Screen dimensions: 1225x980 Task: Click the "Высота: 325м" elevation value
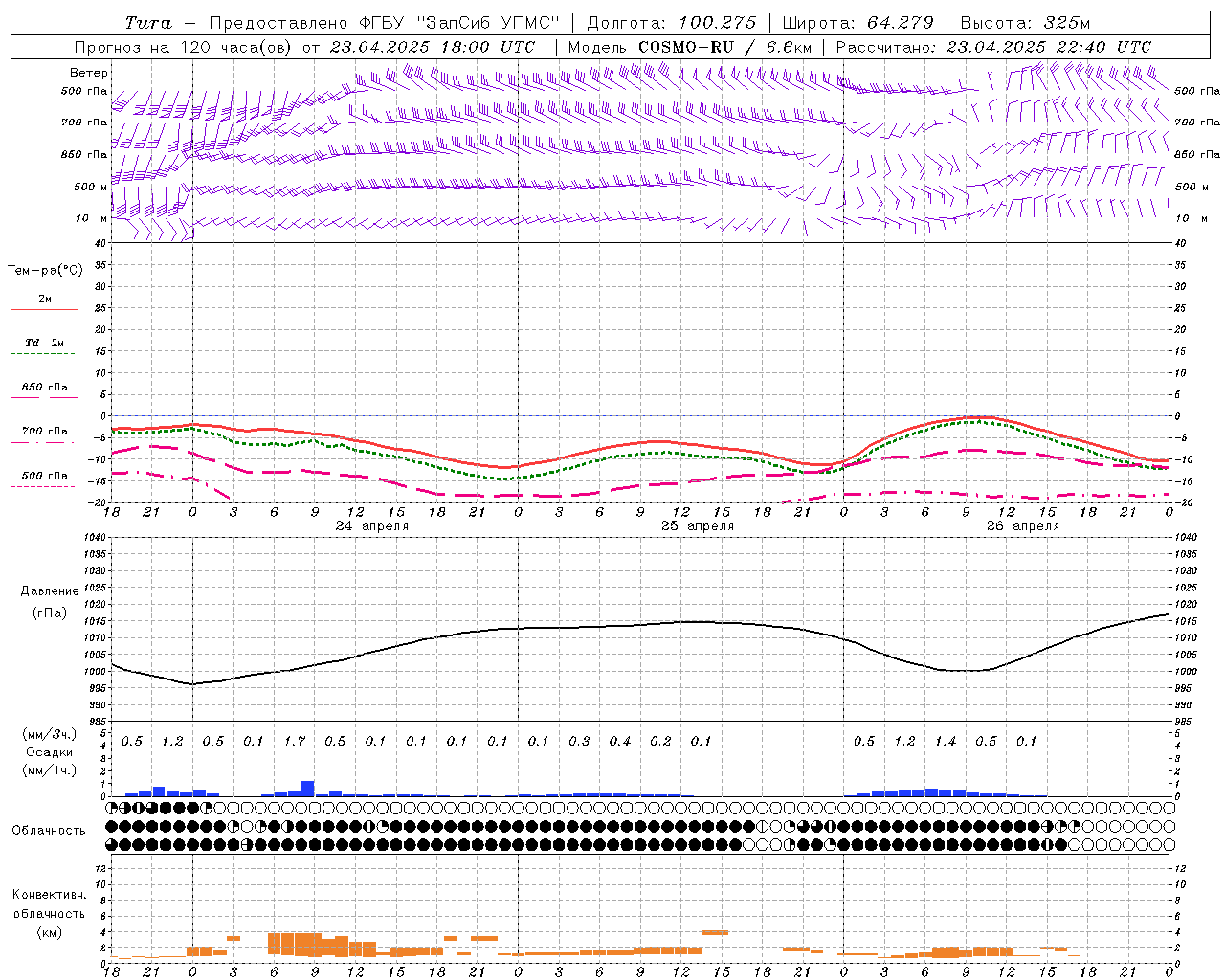(x=1025, y=23)
